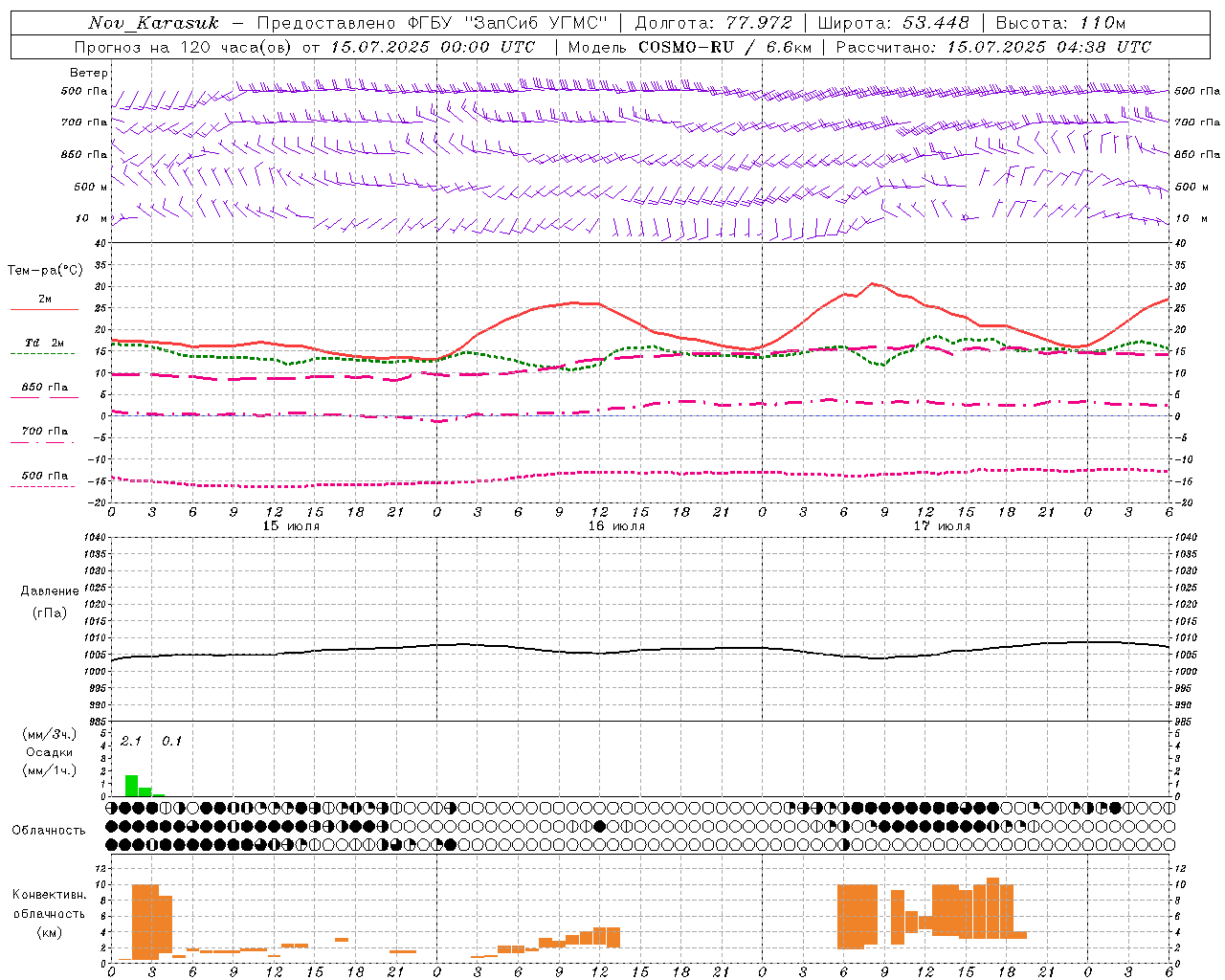This screenshot has height=980, width=1225.
Task: Click the '850 гПа' entry in temperature legend
Action: 45,388
